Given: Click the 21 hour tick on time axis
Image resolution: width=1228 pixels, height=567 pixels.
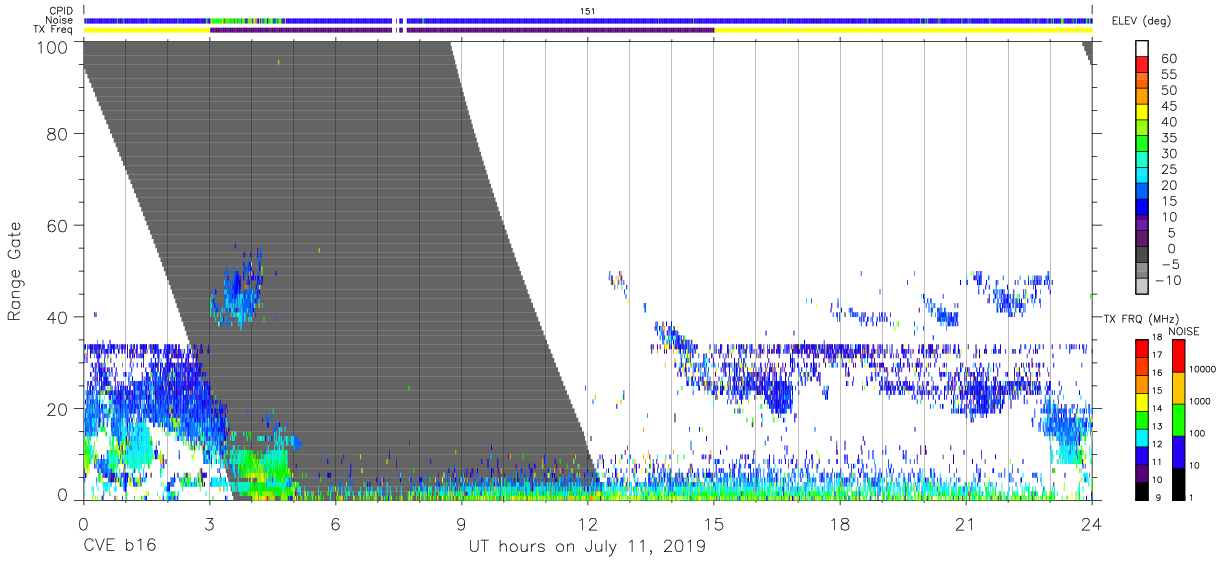Looking at the screenshot, I should pos(966,524).
